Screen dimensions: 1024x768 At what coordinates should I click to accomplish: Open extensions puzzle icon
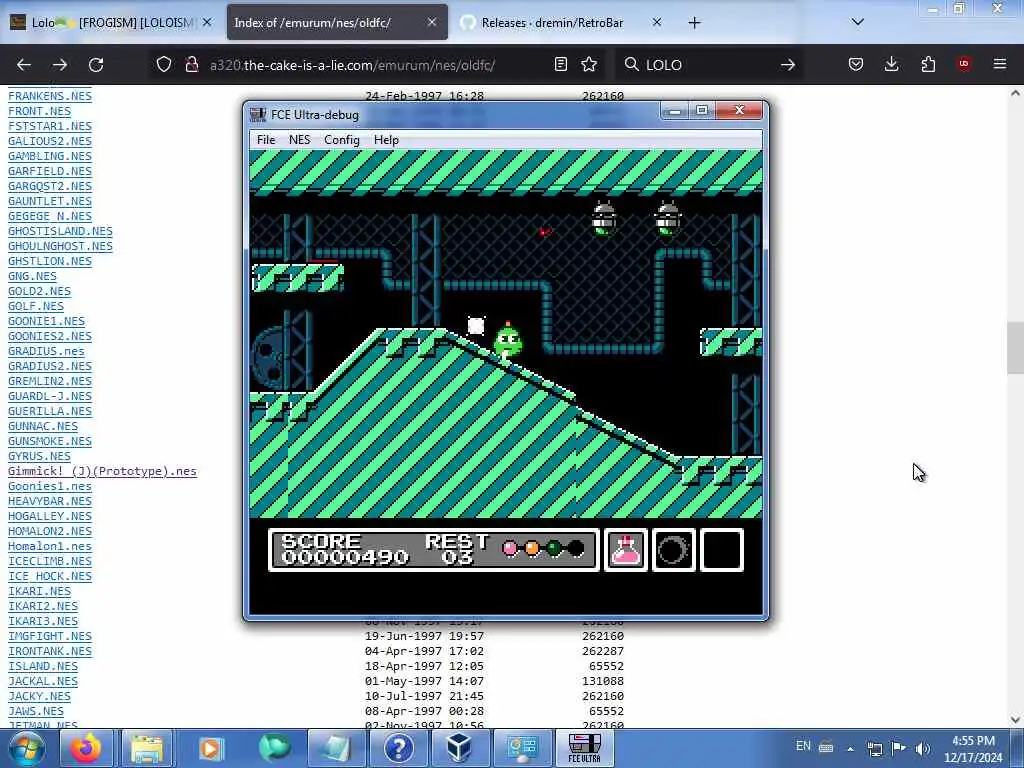tap(928, 64)
